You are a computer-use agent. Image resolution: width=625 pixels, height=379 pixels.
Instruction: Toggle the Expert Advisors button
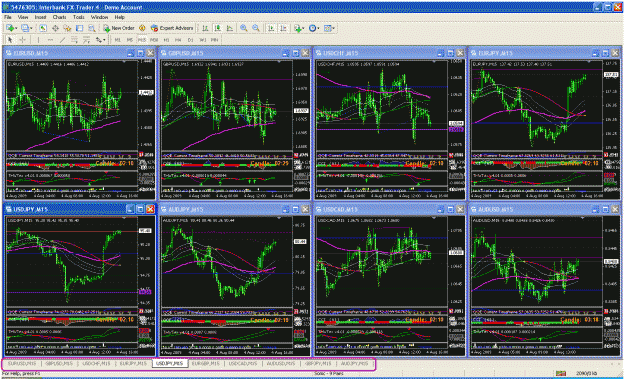(x=172, y=28)
